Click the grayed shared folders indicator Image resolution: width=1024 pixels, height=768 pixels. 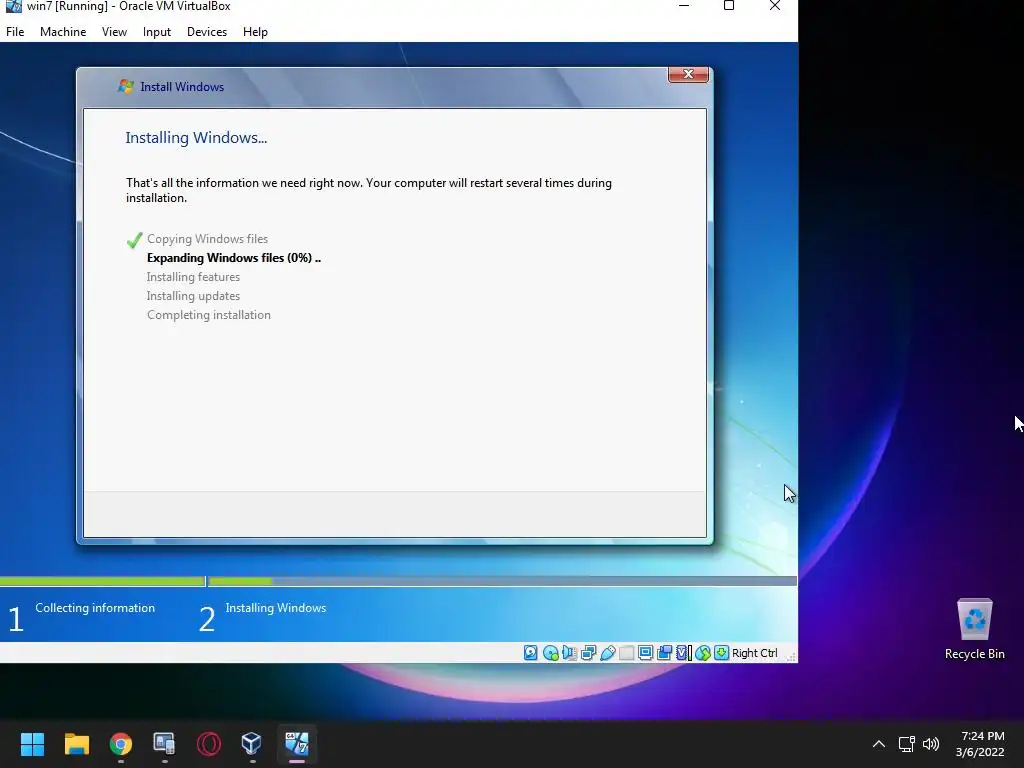(x=626, y=652)
